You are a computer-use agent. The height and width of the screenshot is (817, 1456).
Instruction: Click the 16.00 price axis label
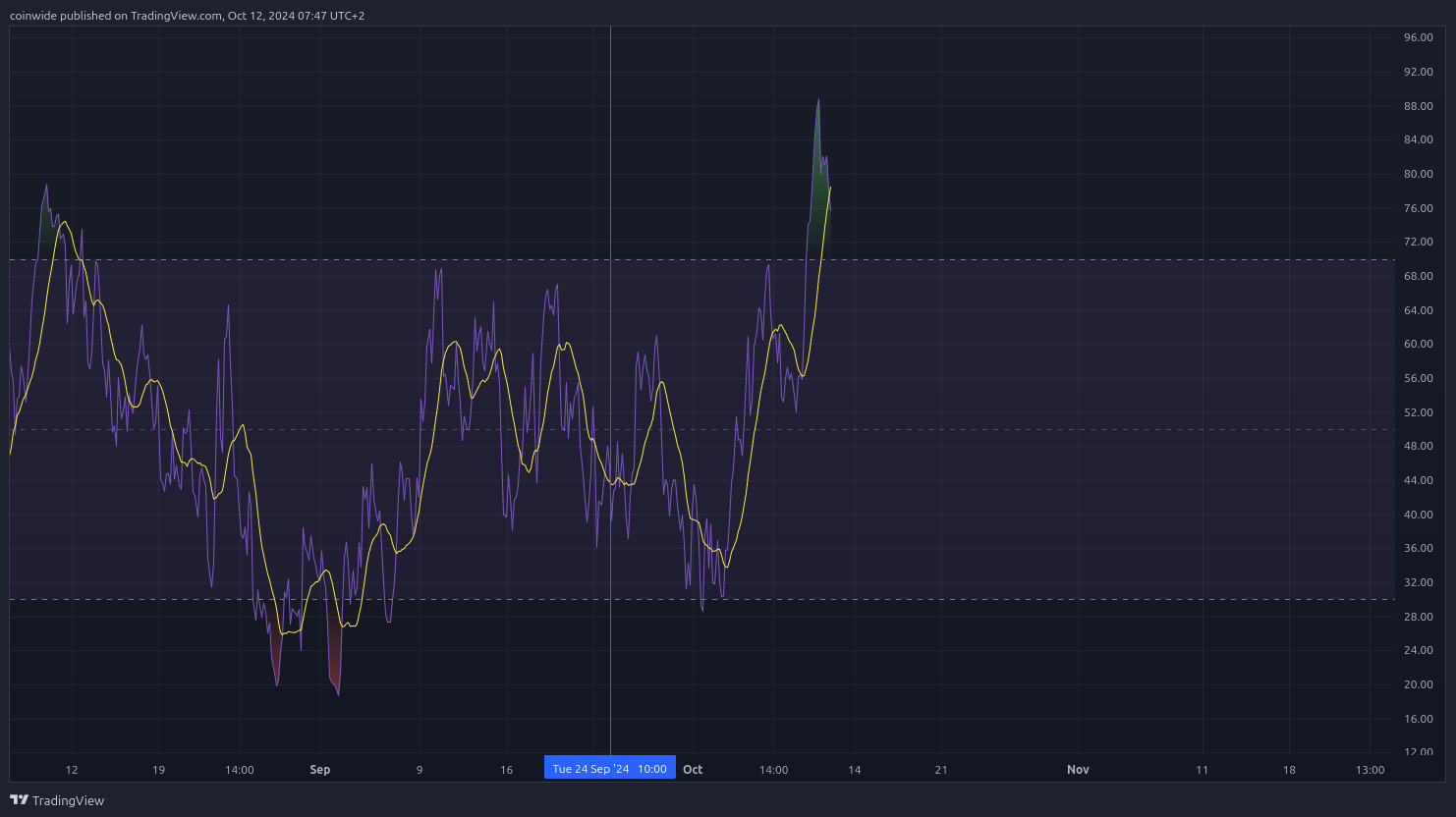pos(1419,719)
